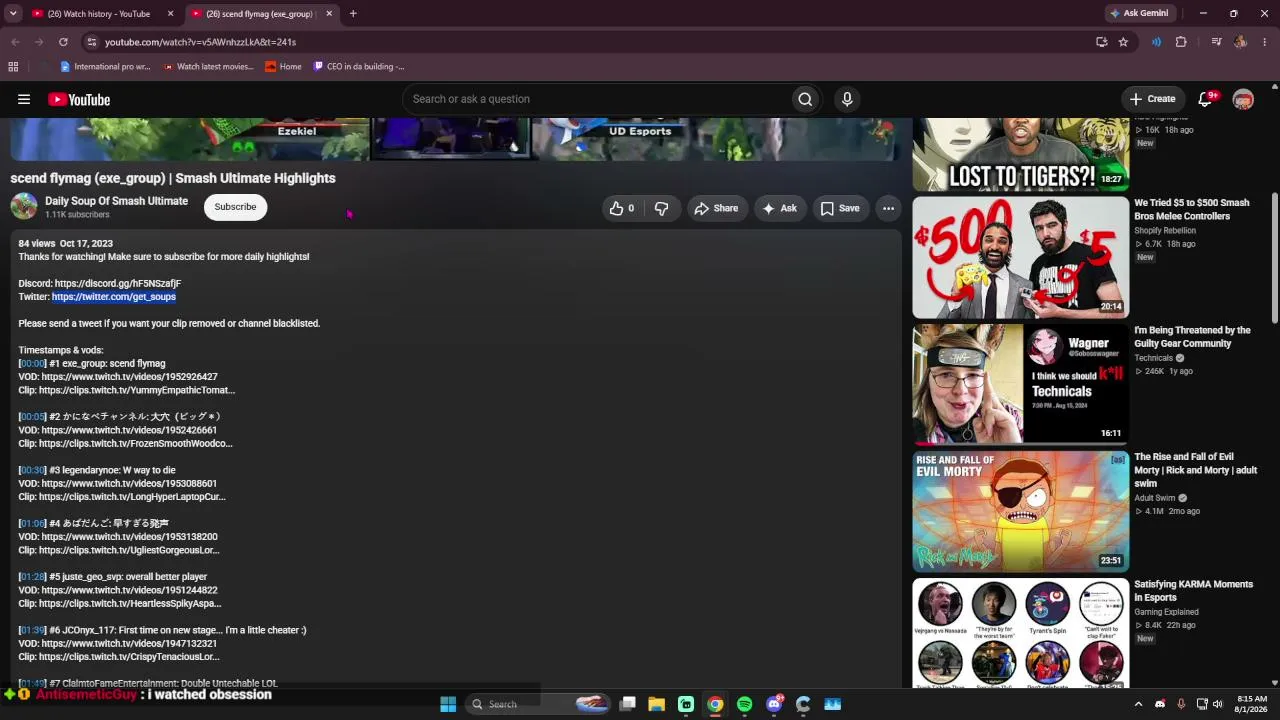This screenshot has width=1280, height=720.
Task: Close the Watch history tab
Action: click(170, 14)
